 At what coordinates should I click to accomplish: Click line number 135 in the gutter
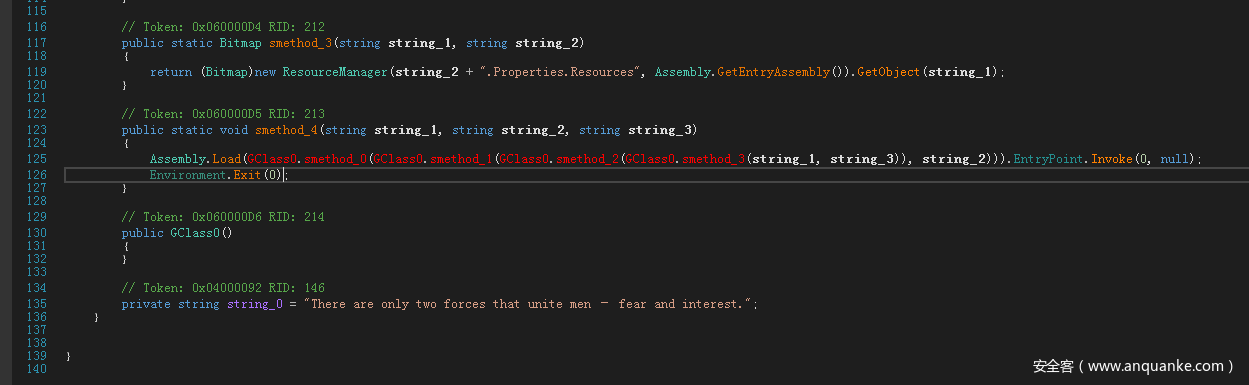coord(36,304)
